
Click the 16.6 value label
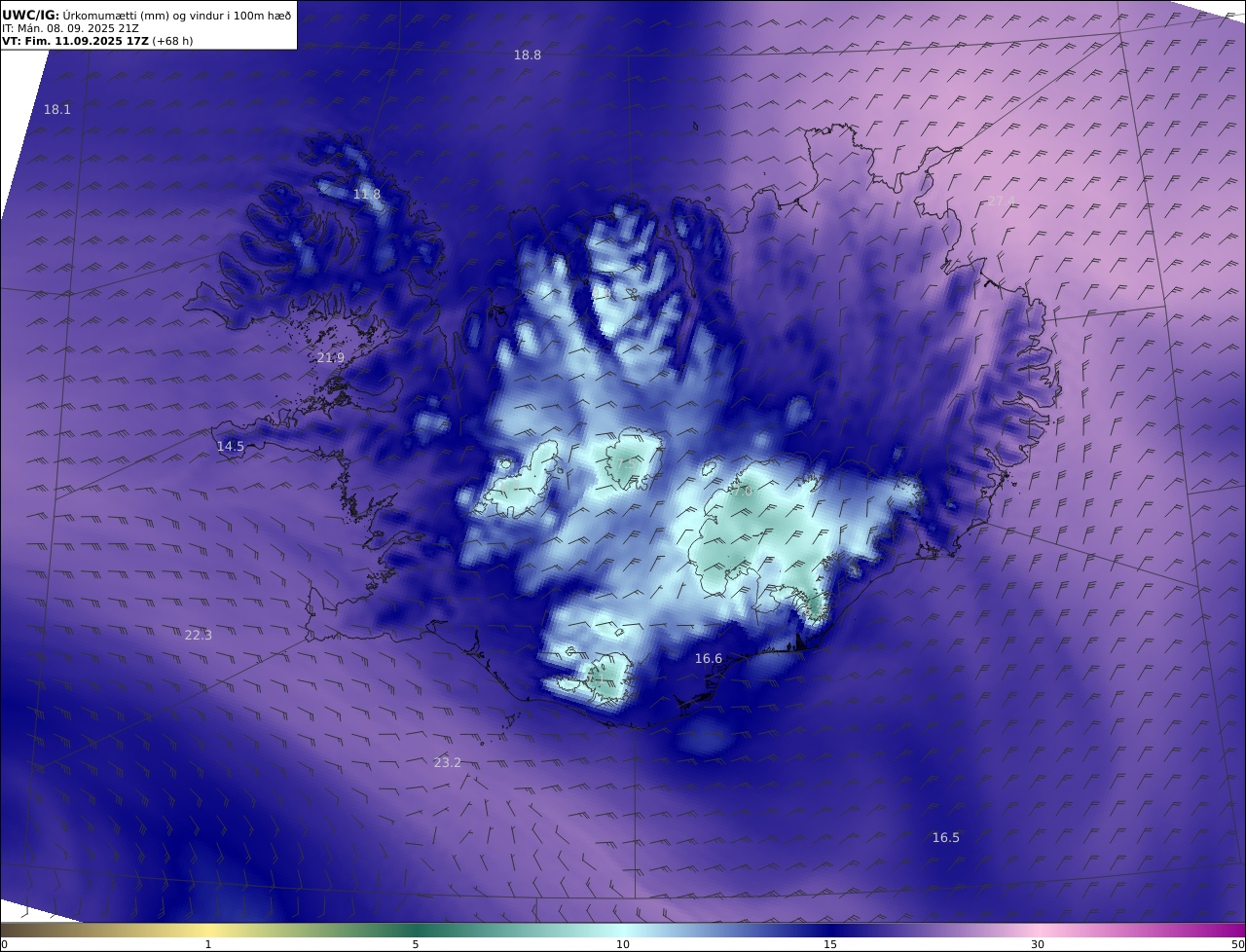(709, 659)
